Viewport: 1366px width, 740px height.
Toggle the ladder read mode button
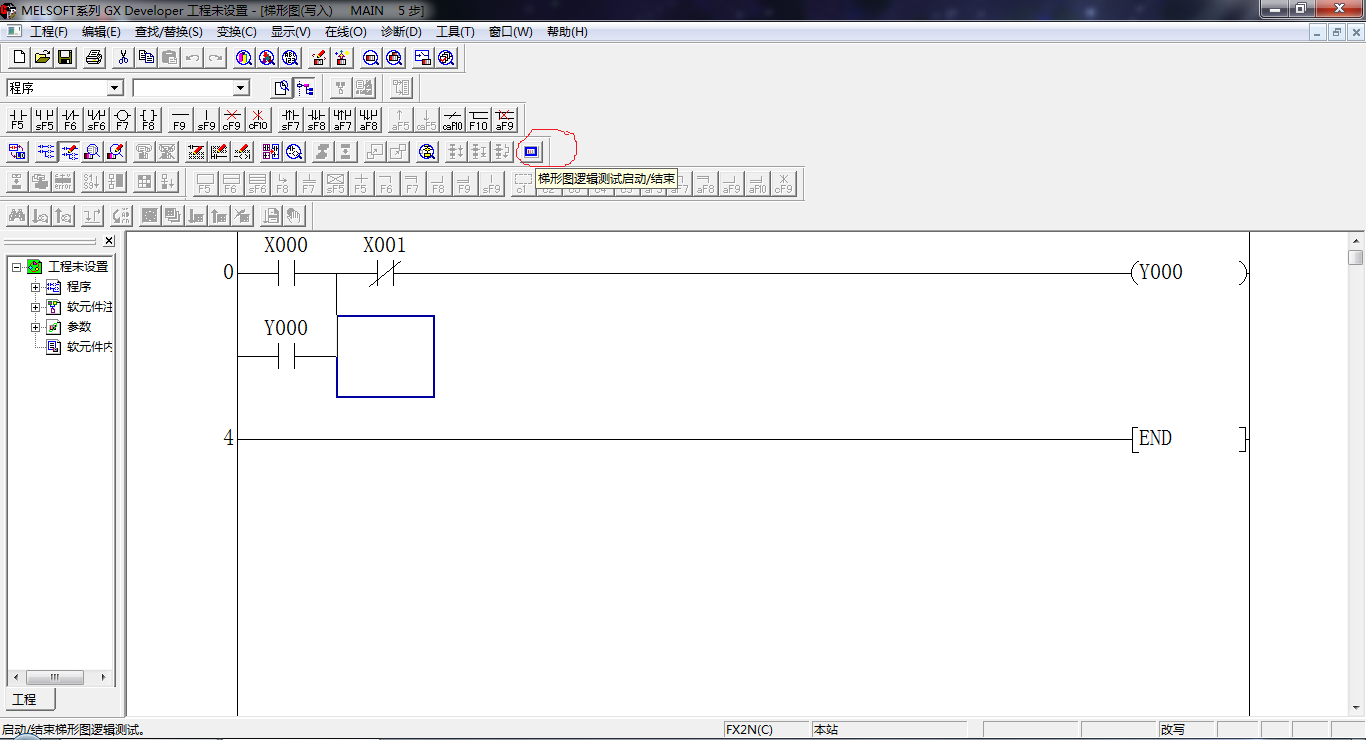(x=46, y=152)
